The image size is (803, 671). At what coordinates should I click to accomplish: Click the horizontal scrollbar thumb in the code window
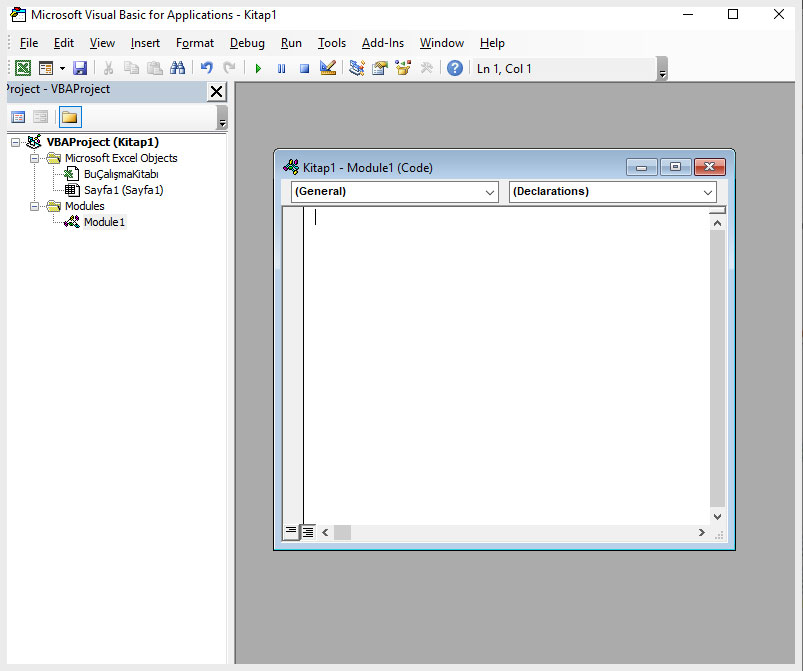point(343,533)
